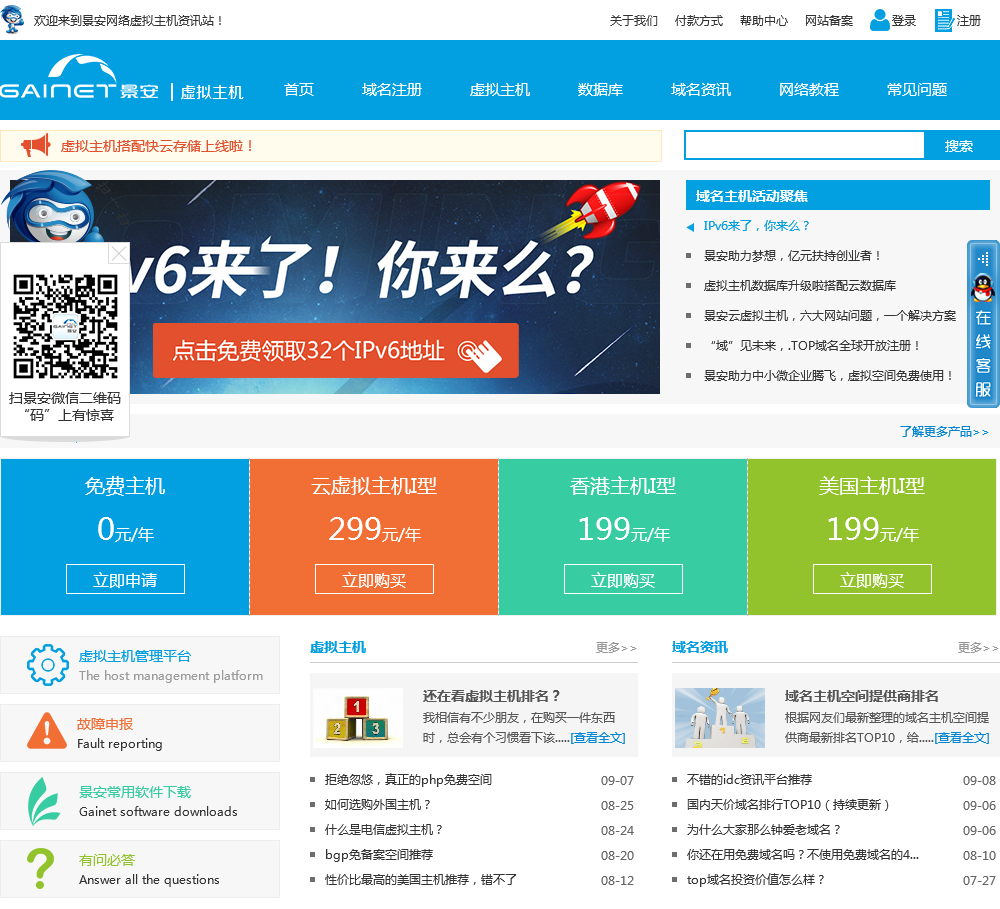Open 景安常用软件下载 link
The height and width of the screenshot is (909, 1000).
[135, 792]
